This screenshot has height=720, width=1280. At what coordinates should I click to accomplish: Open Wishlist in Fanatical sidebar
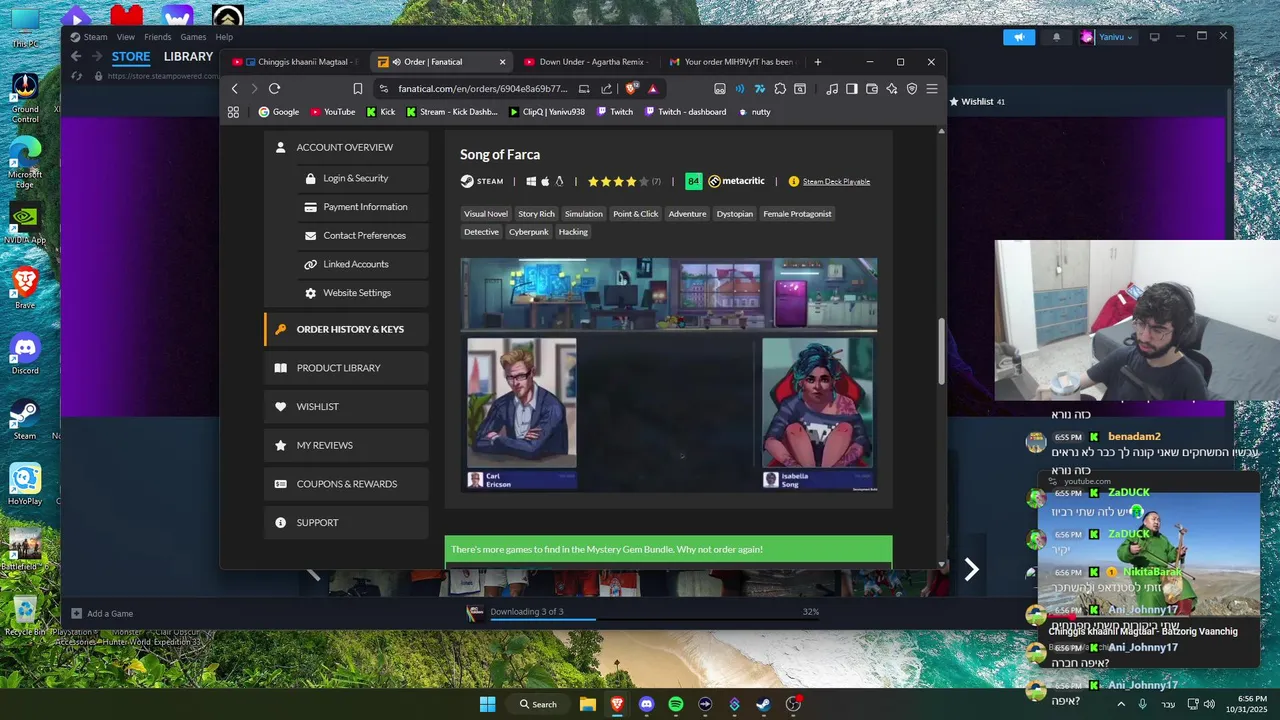click(x=346, y=407)
